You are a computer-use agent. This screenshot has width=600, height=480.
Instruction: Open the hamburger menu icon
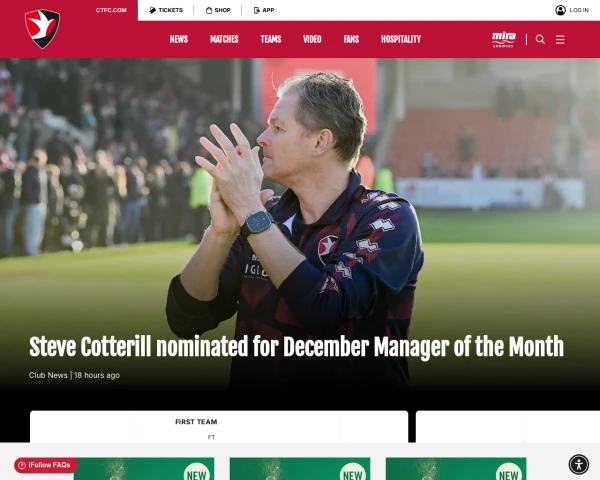560,39
